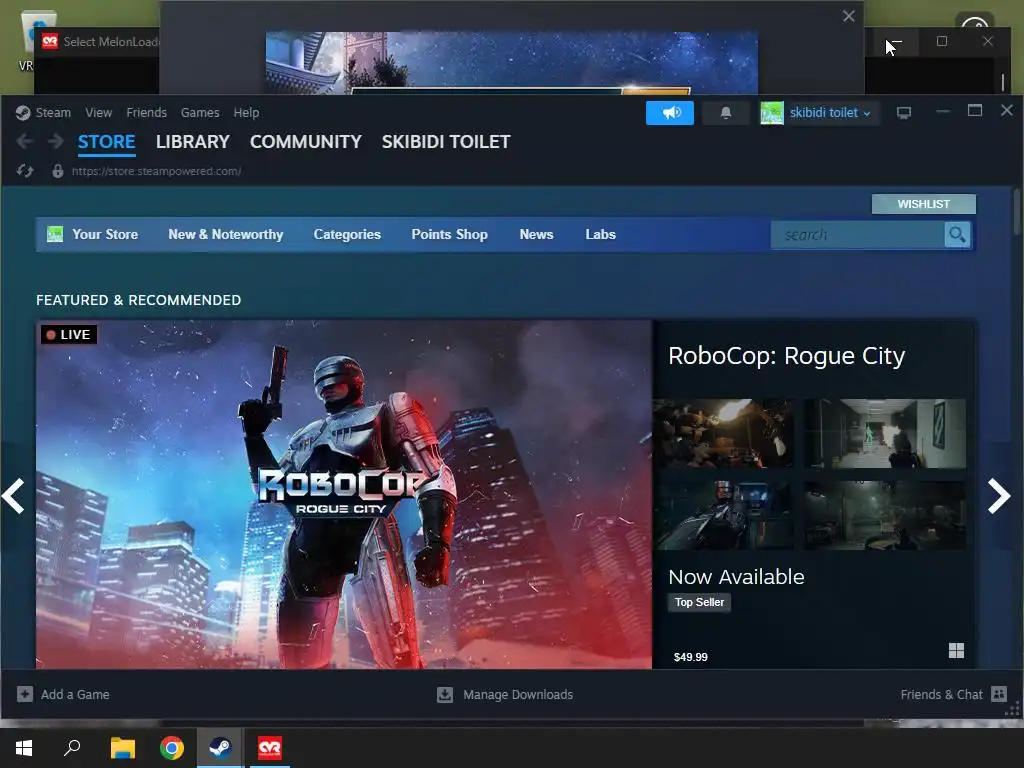This screenshot has height=768, width=1024.
Task: Open the Labs link
Action: (x=600, y=234)
